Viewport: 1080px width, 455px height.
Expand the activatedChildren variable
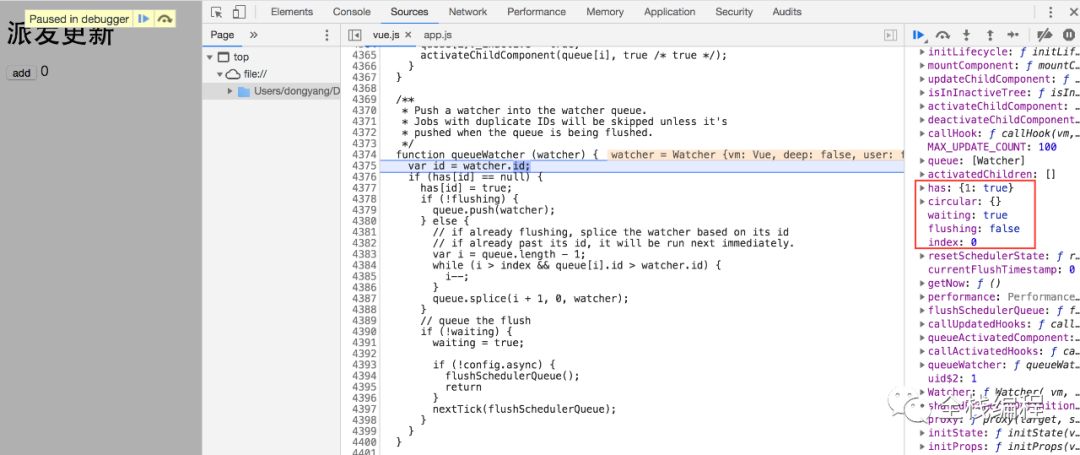[x=923, y=175]
